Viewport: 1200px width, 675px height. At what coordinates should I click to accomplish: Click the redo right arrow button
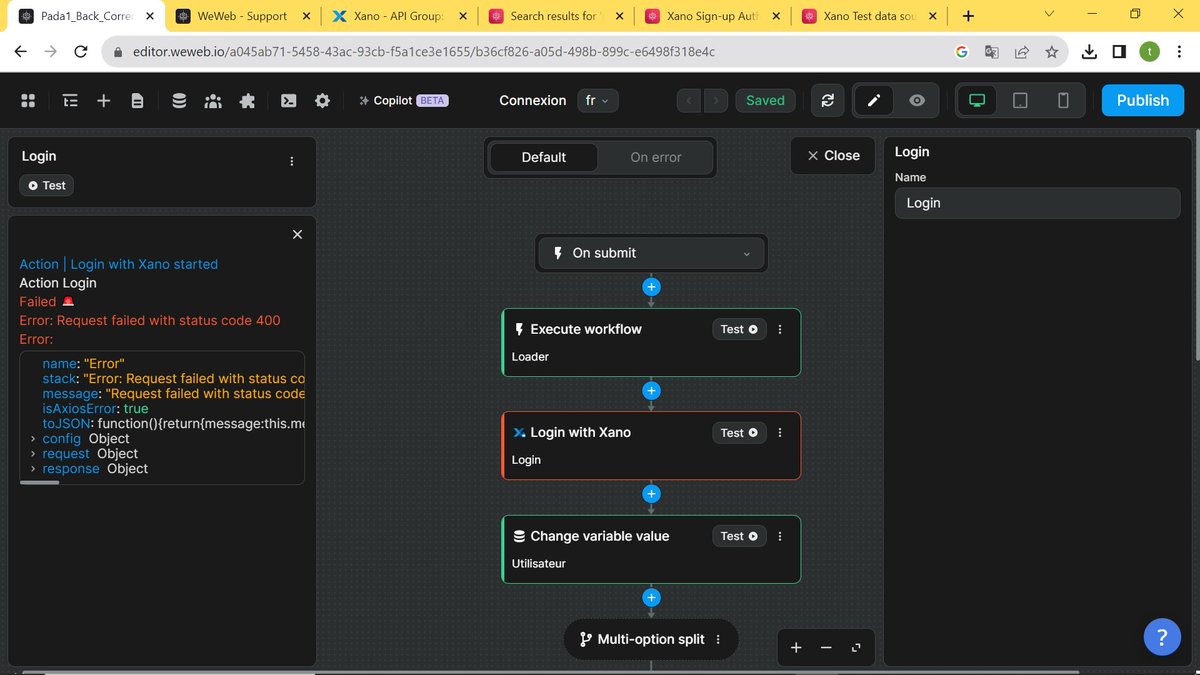pos(716,100)
